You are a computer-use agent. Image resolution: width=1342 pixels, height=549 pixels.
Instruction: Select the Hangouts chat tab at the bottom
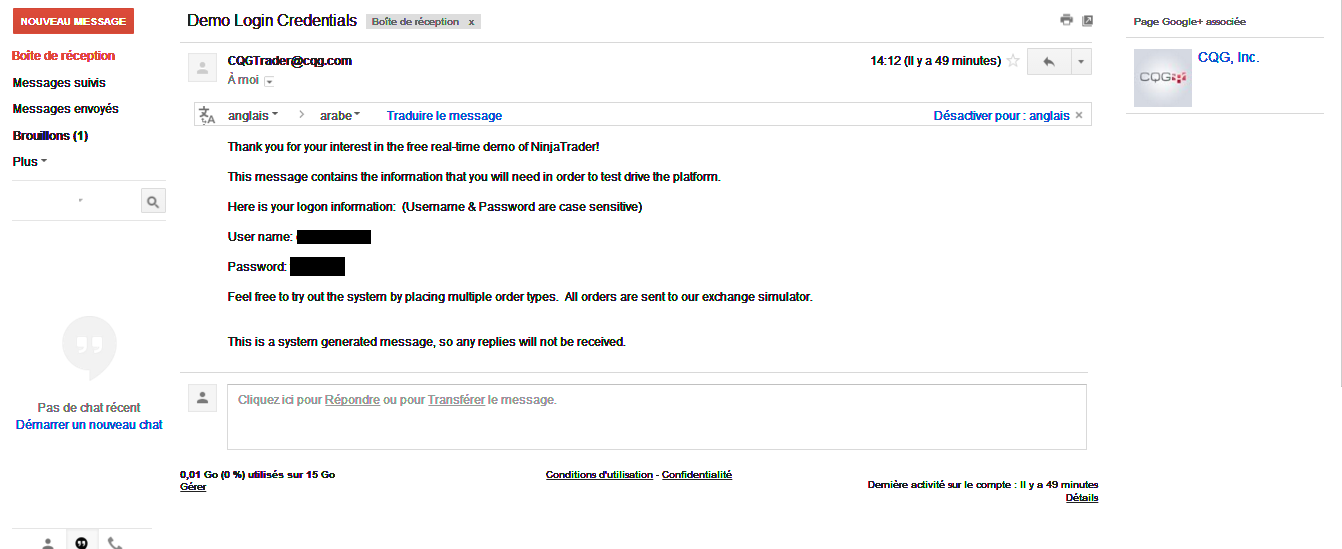point(81,542)
